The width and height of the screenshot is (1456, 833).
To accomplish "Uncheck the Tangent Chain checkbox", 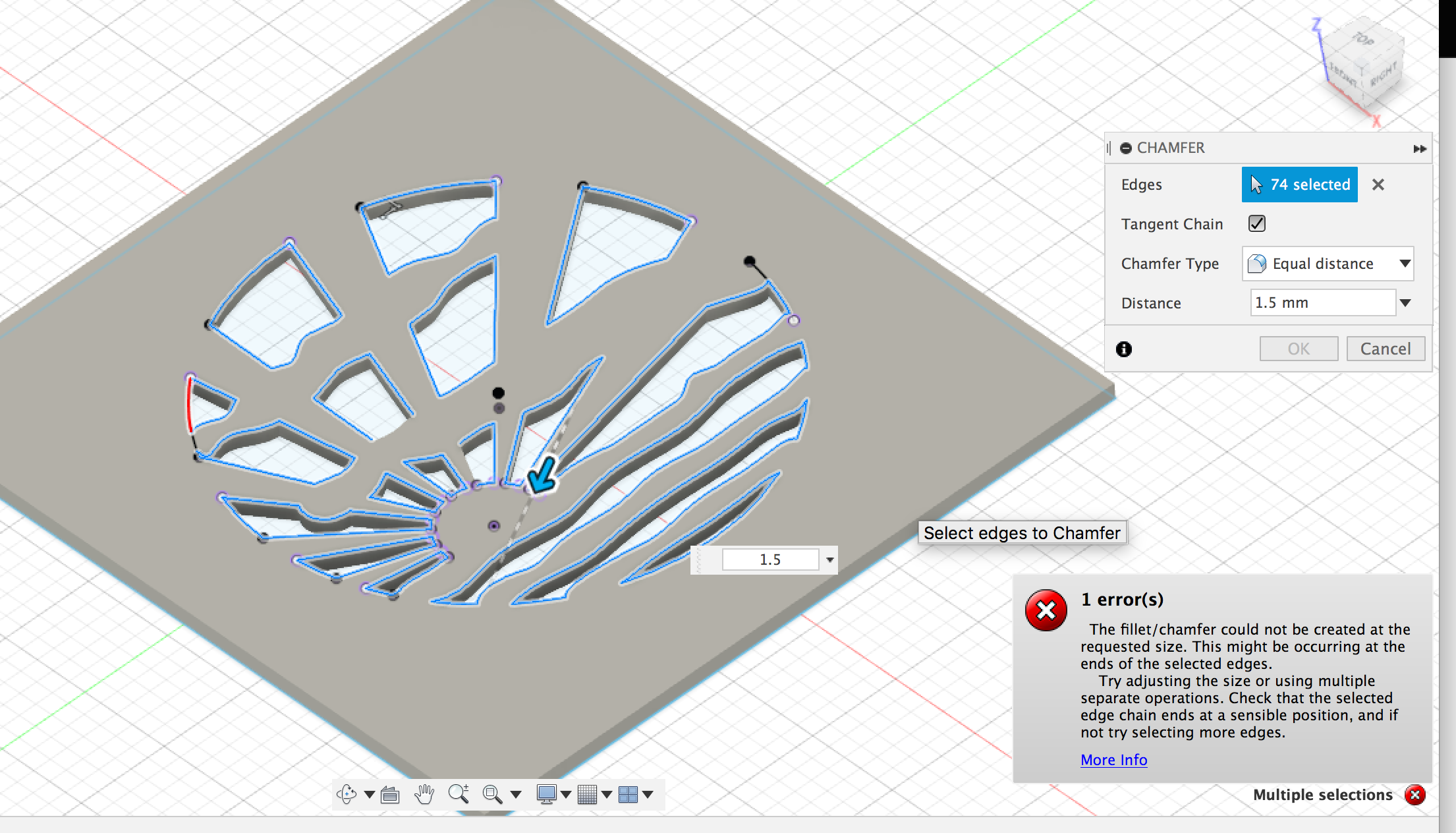I will point(1256,223).
